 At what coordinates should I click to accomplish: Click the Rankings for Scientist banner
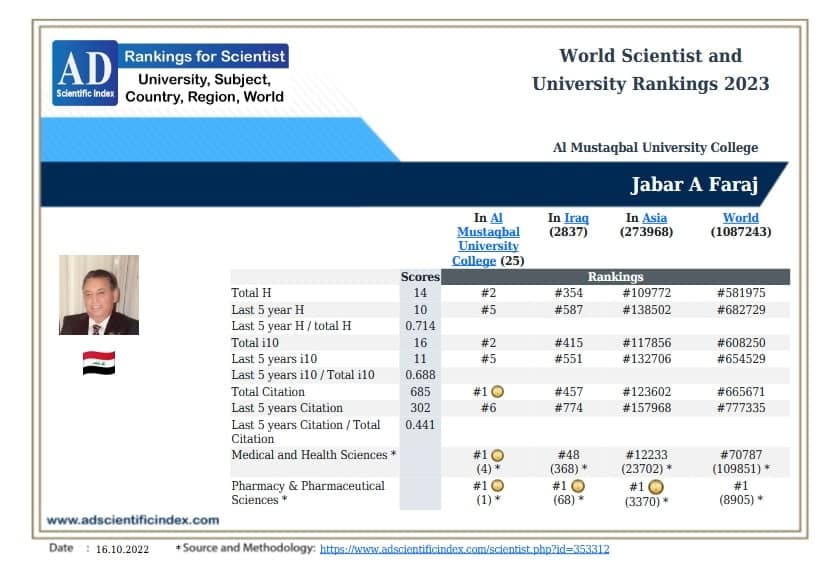click(x=204, y=56)
